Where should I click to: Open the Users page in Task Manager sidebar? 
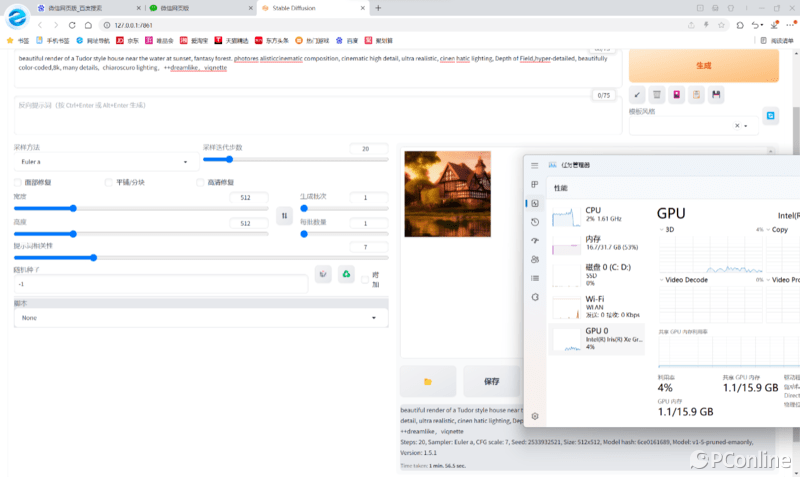[x=535, y=259]
